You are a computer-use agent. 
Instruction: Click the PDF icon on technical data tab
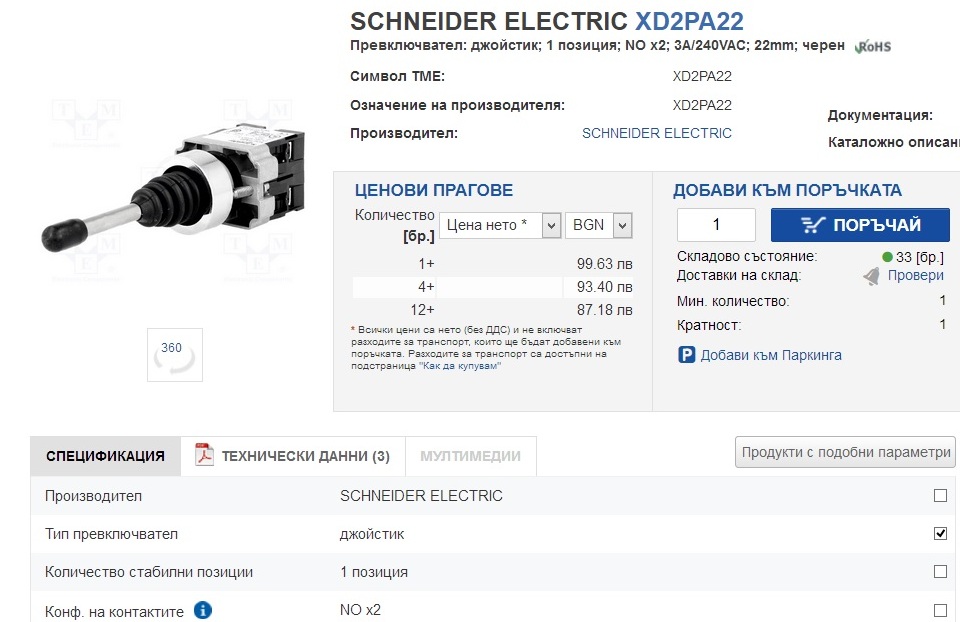click(x=205, y=455)
